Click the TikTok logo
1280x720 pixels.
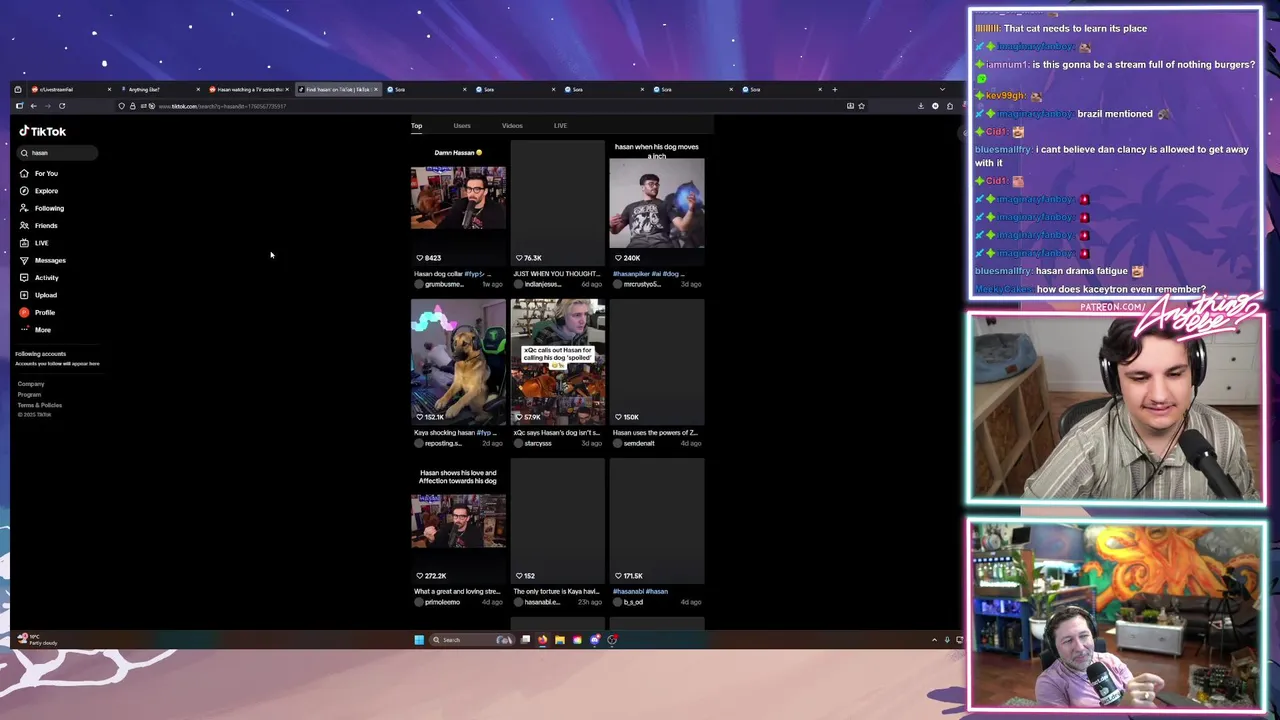click(x=43, y=131)
